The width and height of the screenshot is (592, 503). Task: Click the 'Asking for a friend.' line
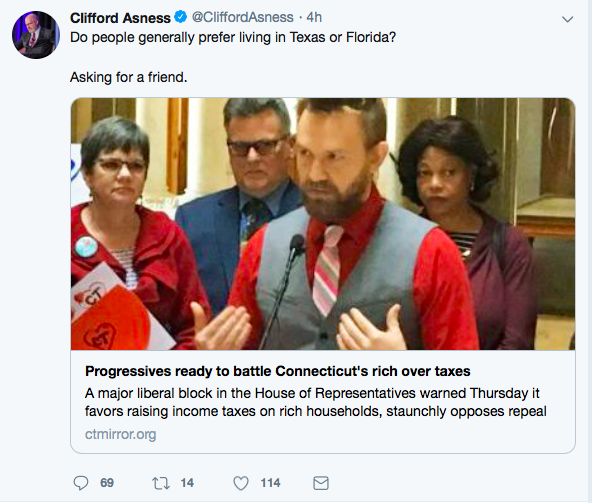tap(129, 77)
